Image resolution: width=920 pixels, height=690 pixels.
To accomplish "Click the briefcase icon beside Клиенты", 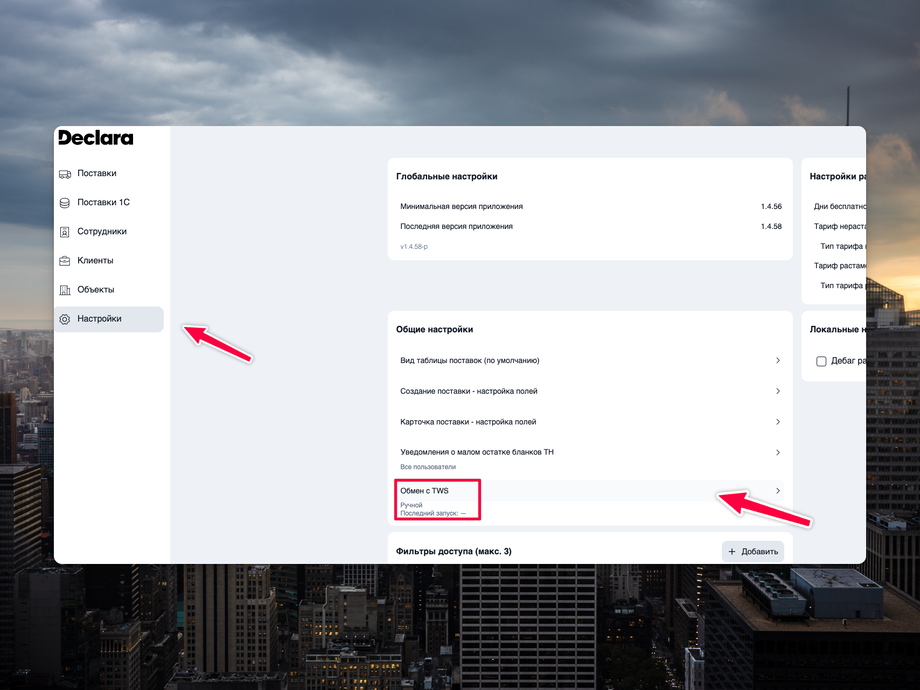I will tap(65, 261).
